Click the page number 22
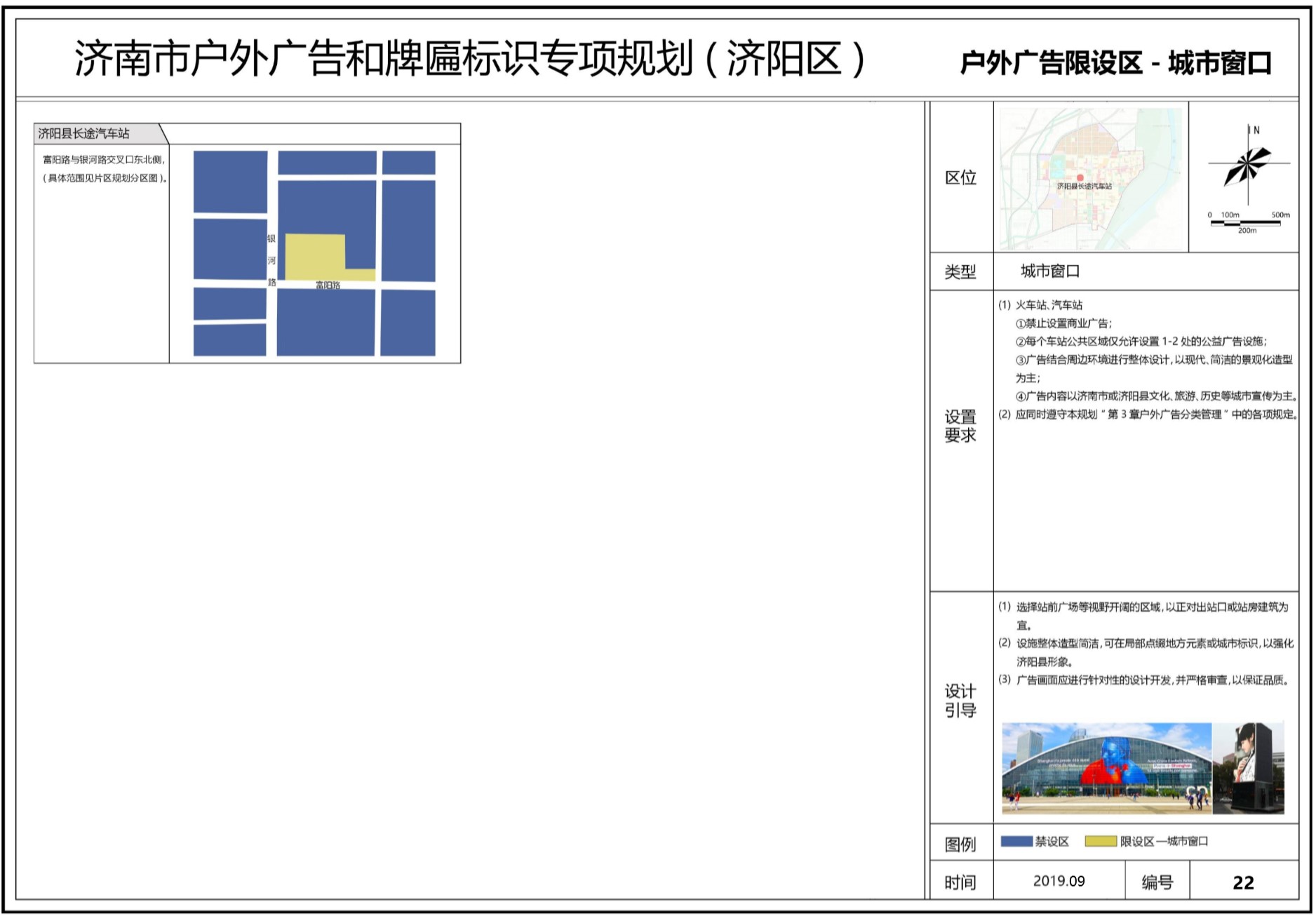The width and height of the screenshot is (1316, 916). (x=1243, y=882)
